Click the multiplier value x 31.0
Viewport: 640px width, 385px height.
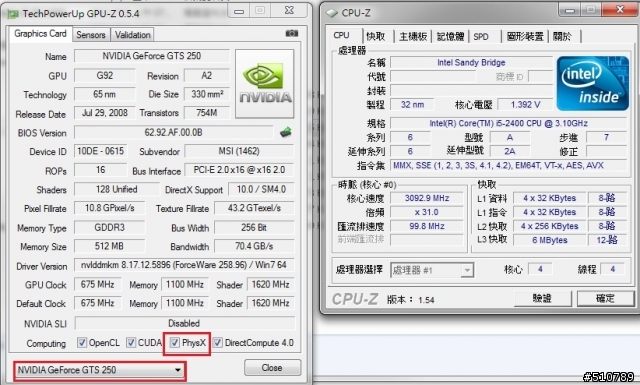(x=427, y=212)
